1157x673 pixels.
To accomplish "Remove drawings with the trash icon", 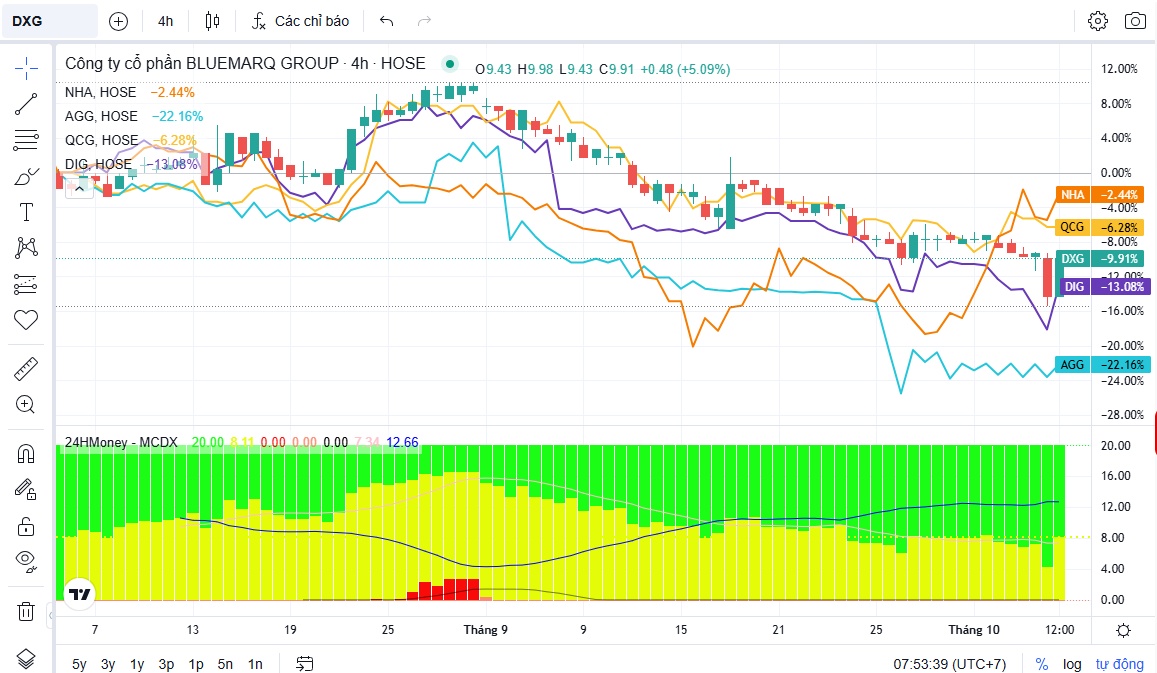I will coord(26,611).
